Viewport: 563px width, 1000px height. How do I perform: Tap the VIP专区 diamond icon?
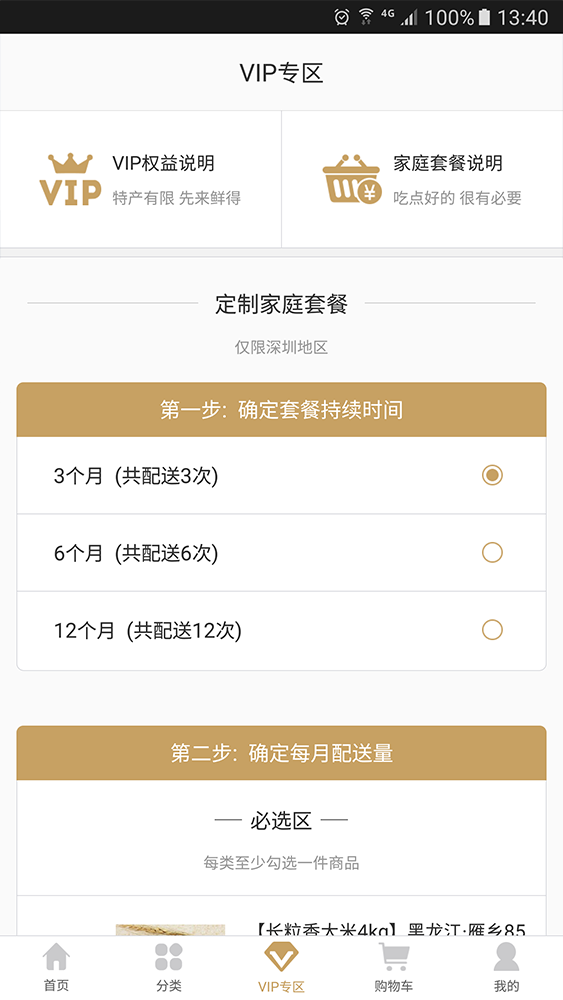tap(281, 957)
